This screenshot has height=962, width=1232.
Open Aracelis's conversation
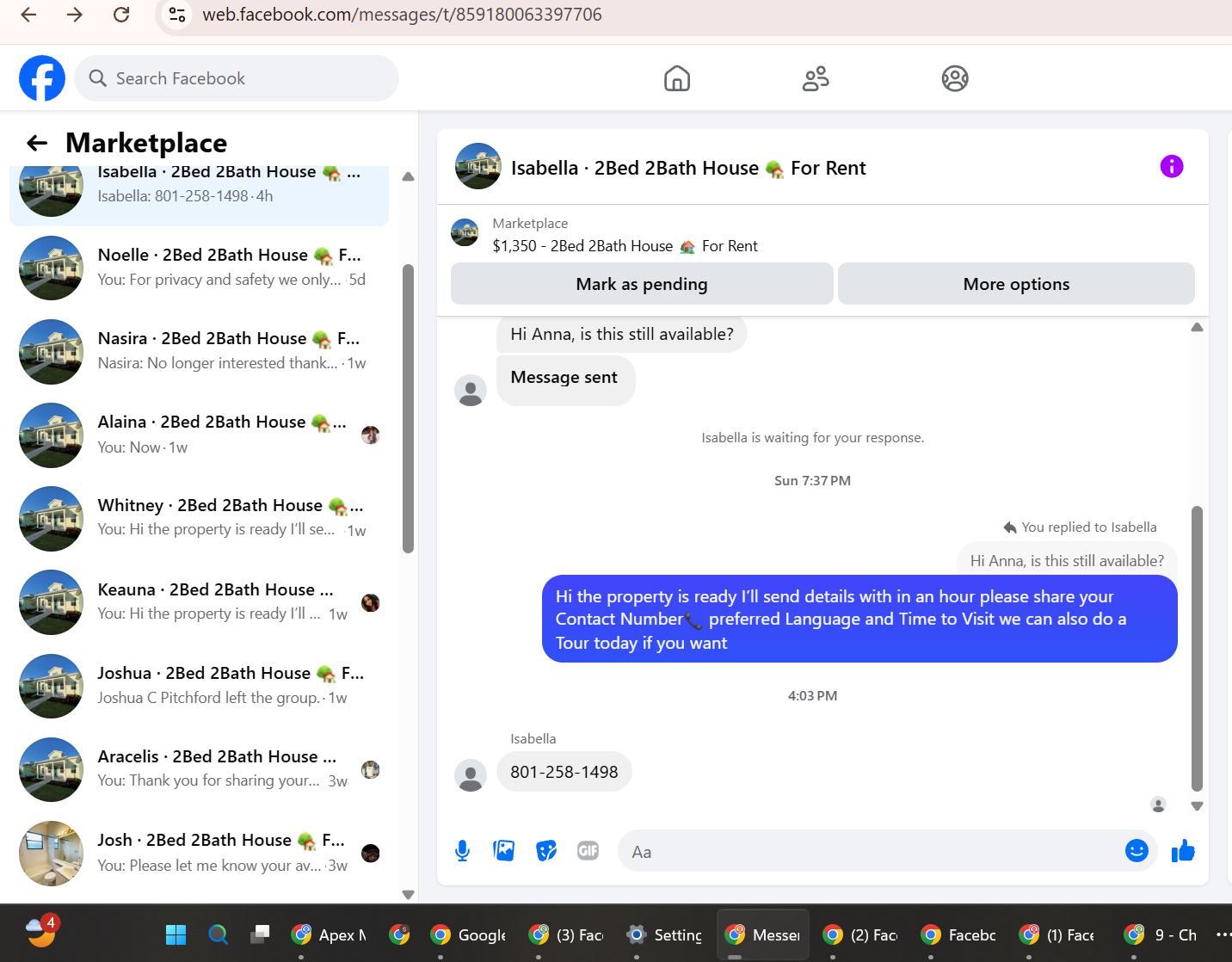point(200,769)
